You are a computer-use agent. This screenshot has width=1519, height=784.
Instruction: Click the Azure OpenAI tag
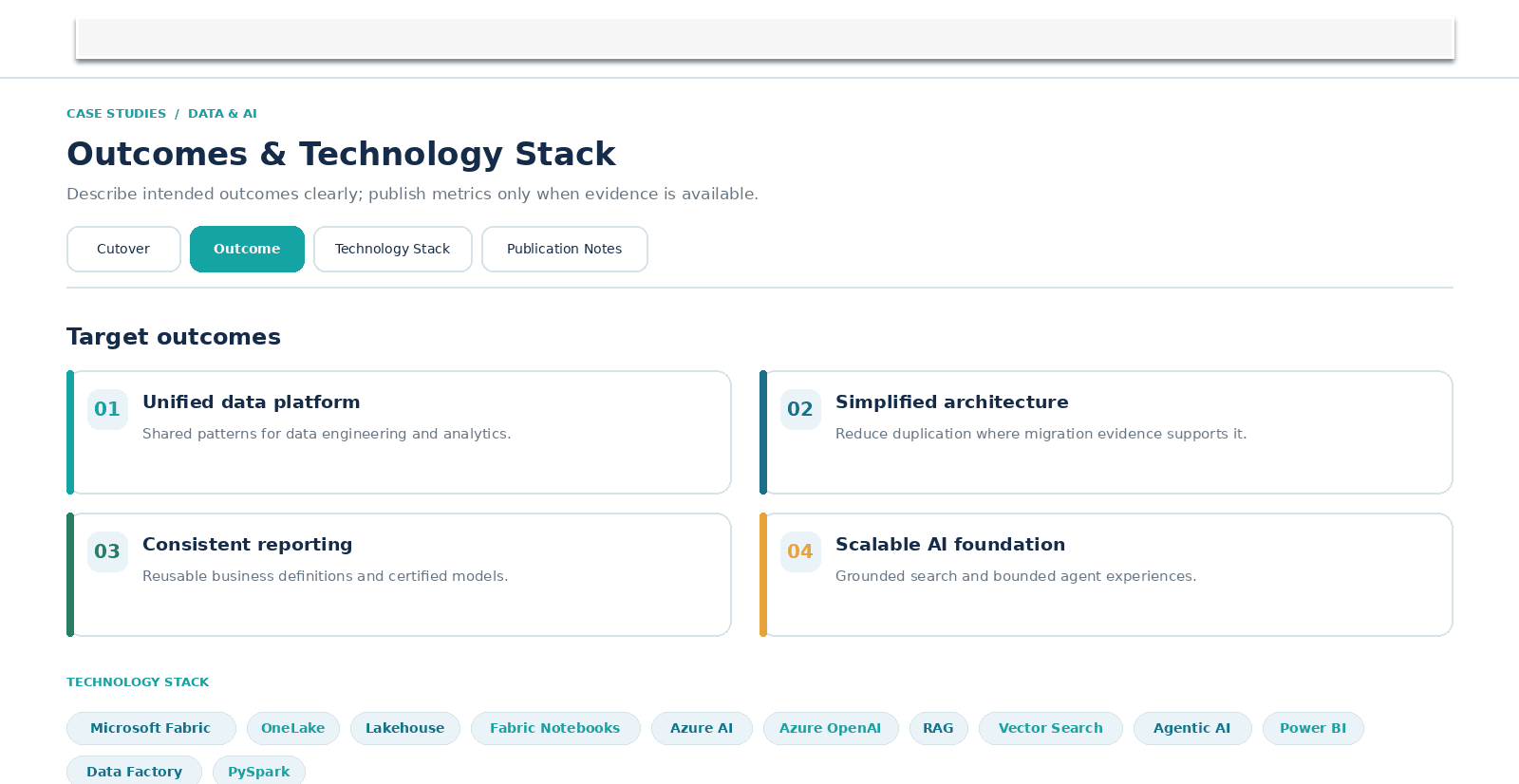831,728
